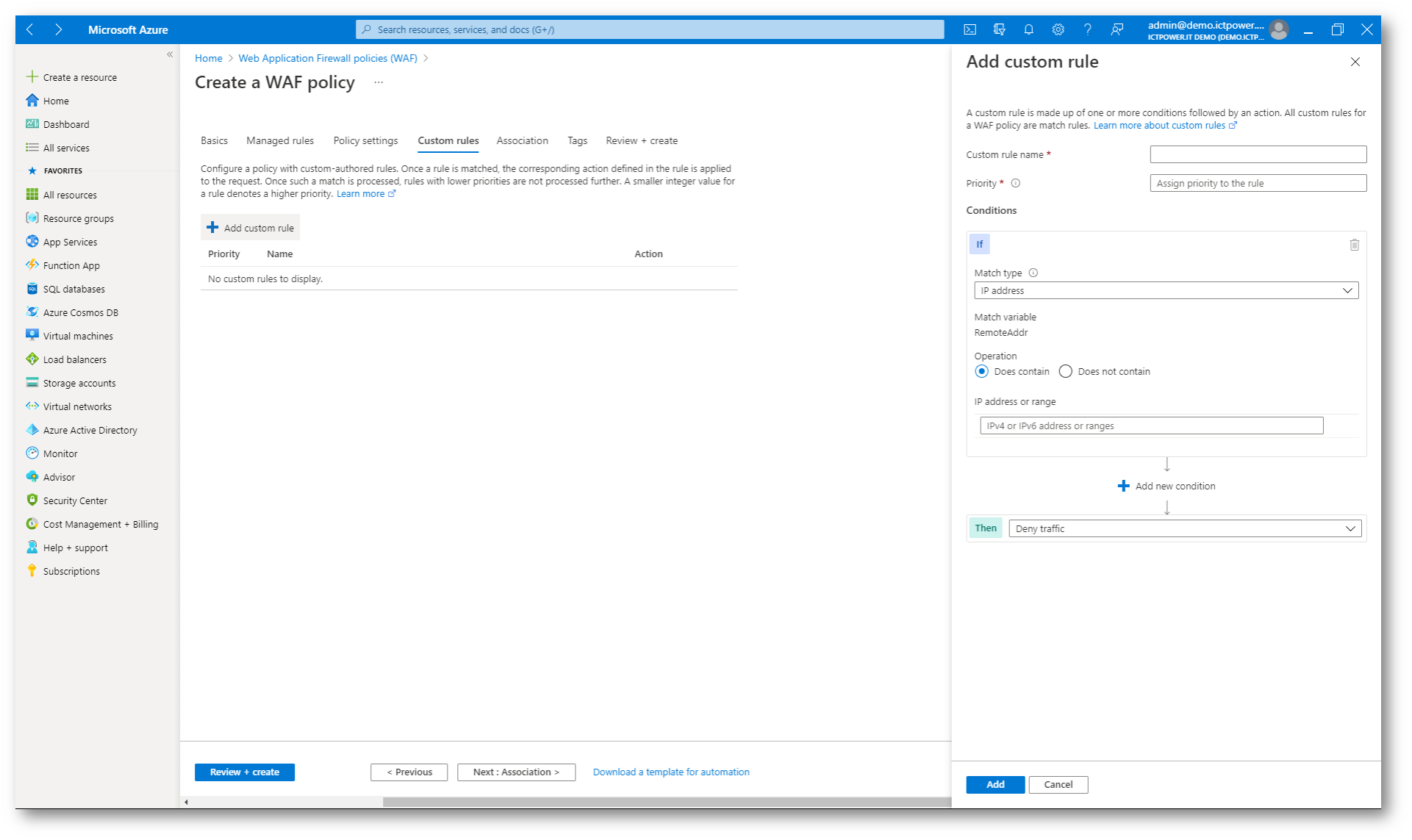Open Directory + subscription filter icon
Image resolution: width=1412 pixels, height=840 pixels.
click(999, 29)
